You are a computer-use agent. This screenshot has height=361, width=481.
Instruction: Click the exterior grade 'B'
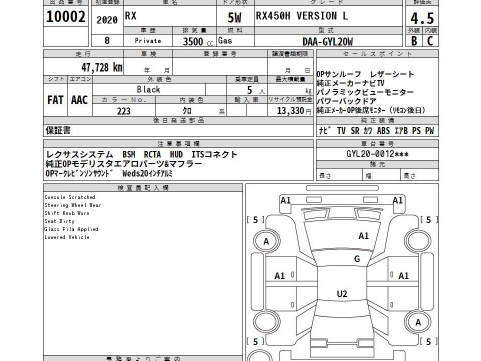(414, 41)
